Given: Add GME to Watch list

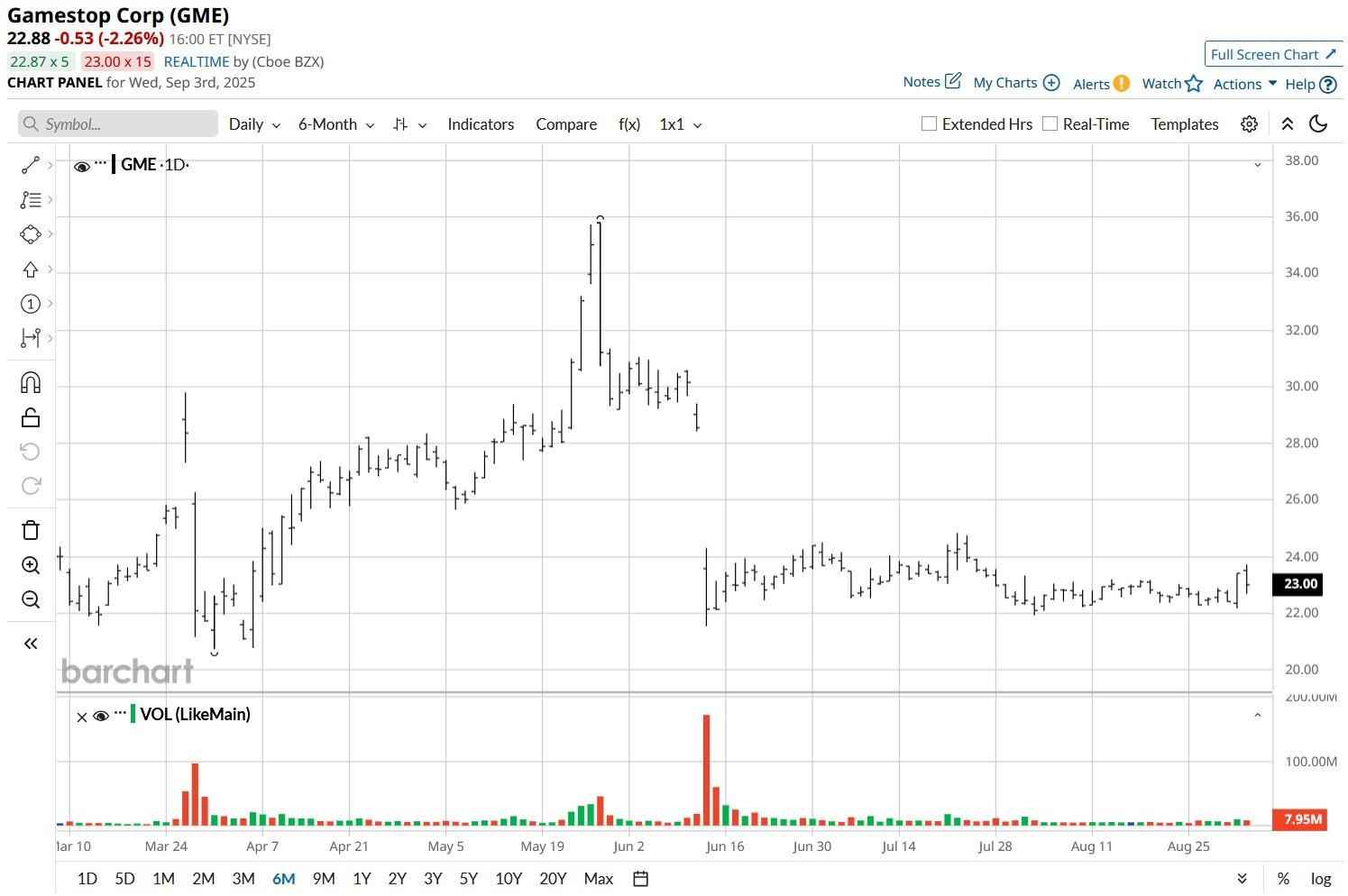Looking at the screenshot, I should pyautogui.click(x=1172, y=83).
